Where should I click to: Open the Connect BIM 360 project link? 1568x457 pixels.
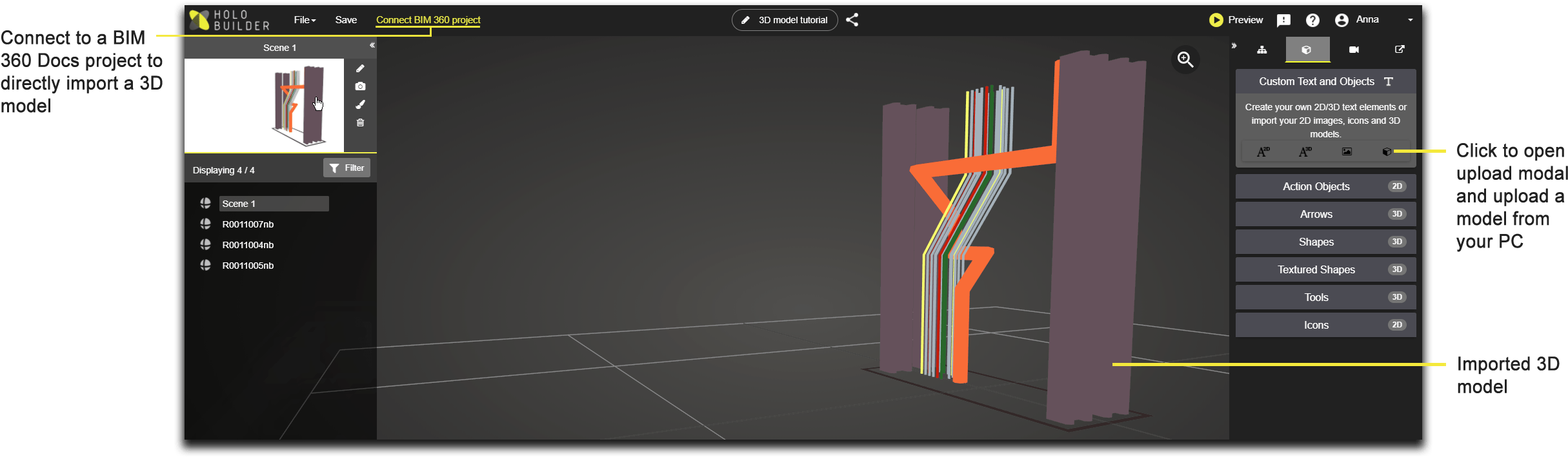point(428,20)
